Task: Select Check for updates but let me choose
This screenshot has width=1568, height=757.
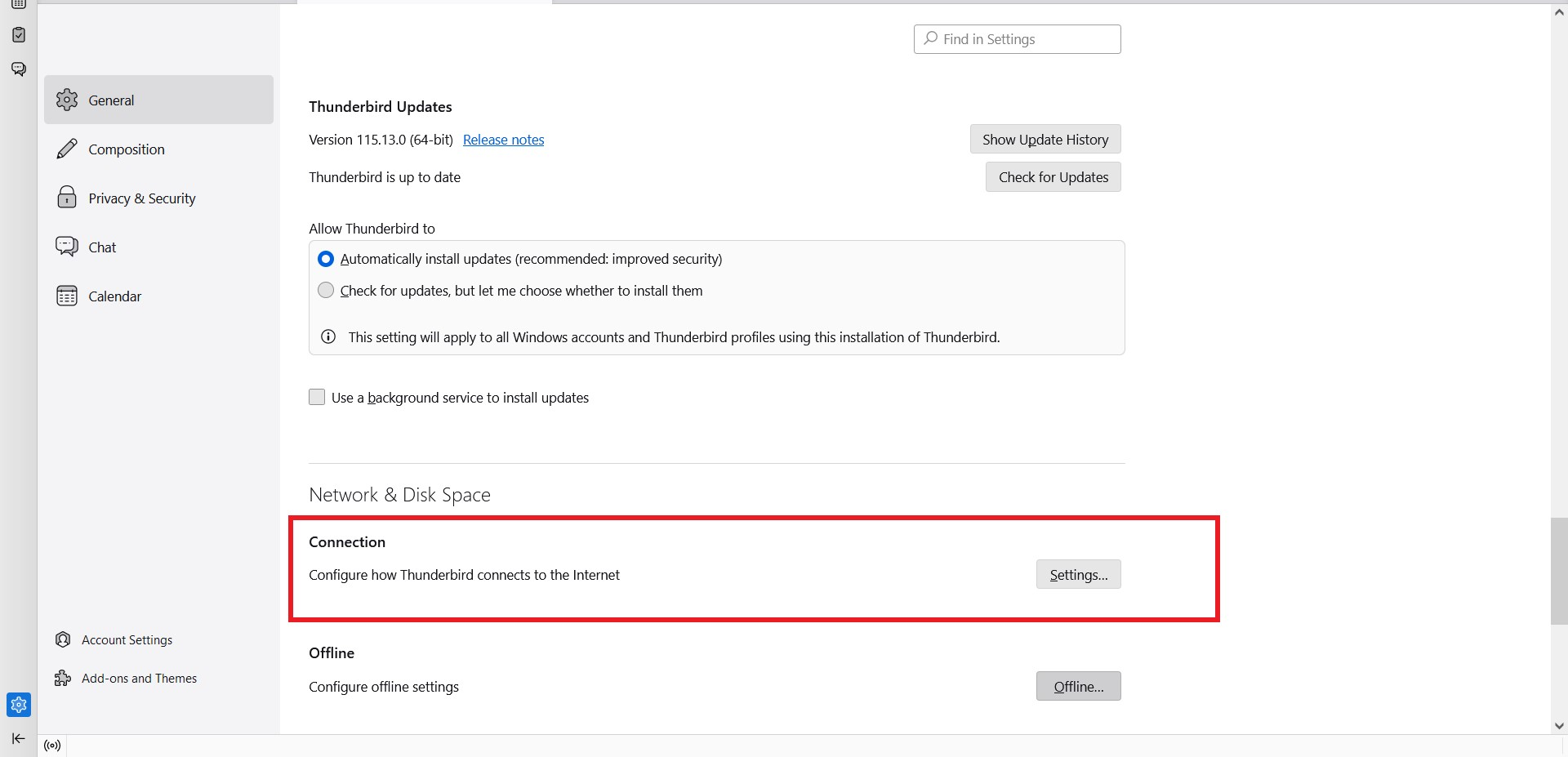Action: [326, 291]
